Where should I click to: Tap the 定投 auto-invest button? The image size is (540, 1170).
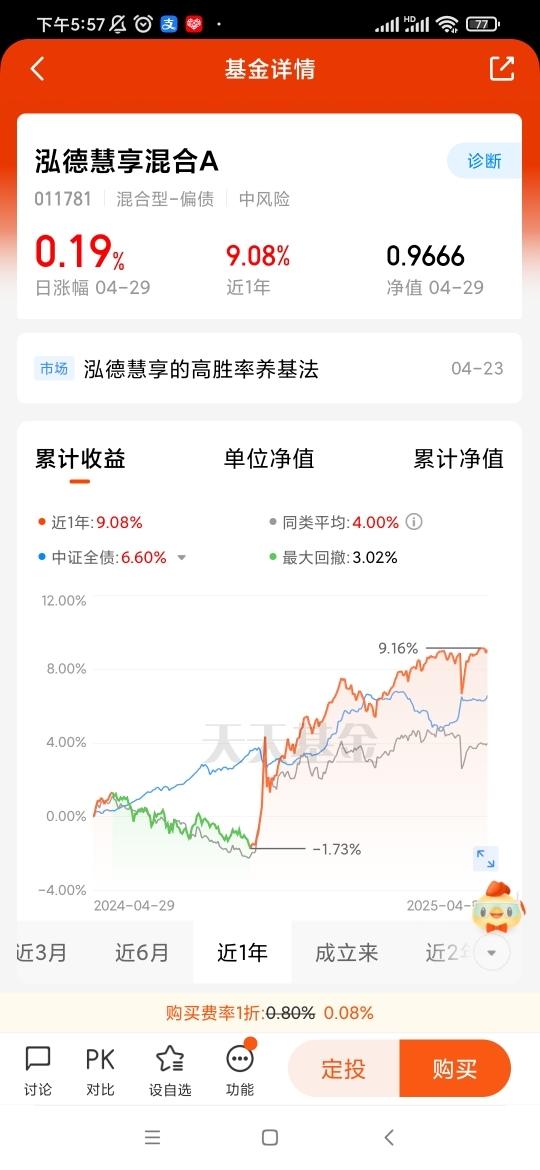click(x=344, y=1069)
